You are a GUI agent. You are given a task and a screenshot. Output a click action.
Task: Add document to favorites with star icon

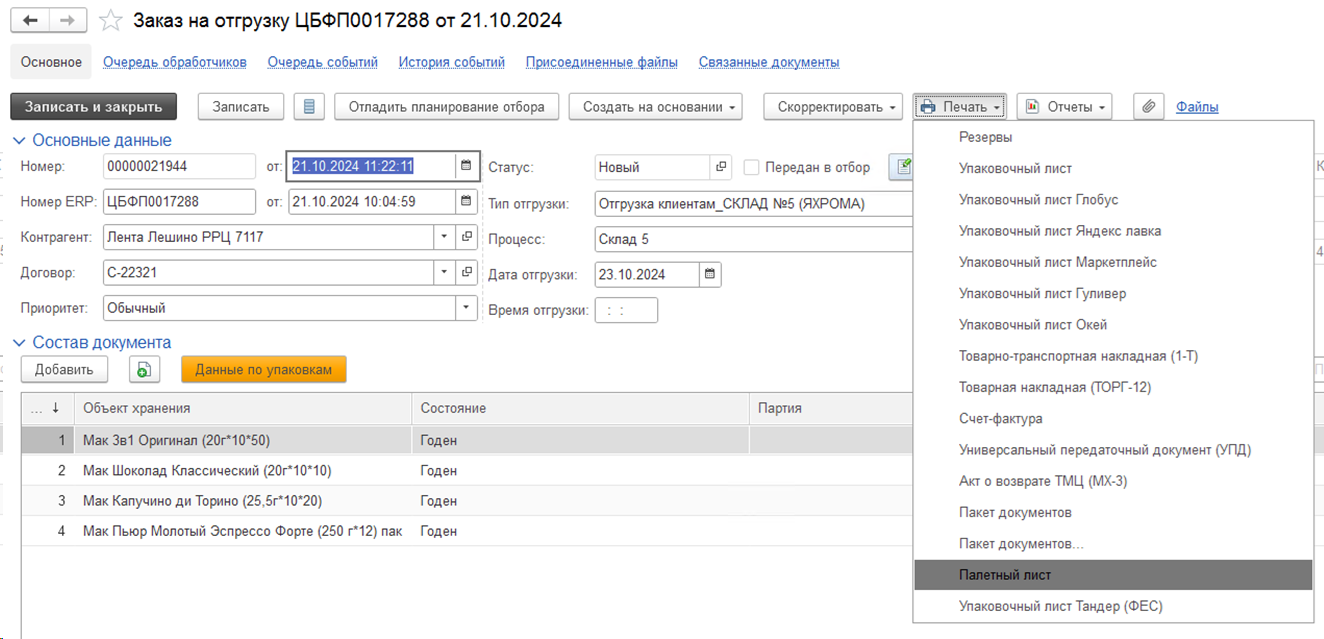point(112,20)
